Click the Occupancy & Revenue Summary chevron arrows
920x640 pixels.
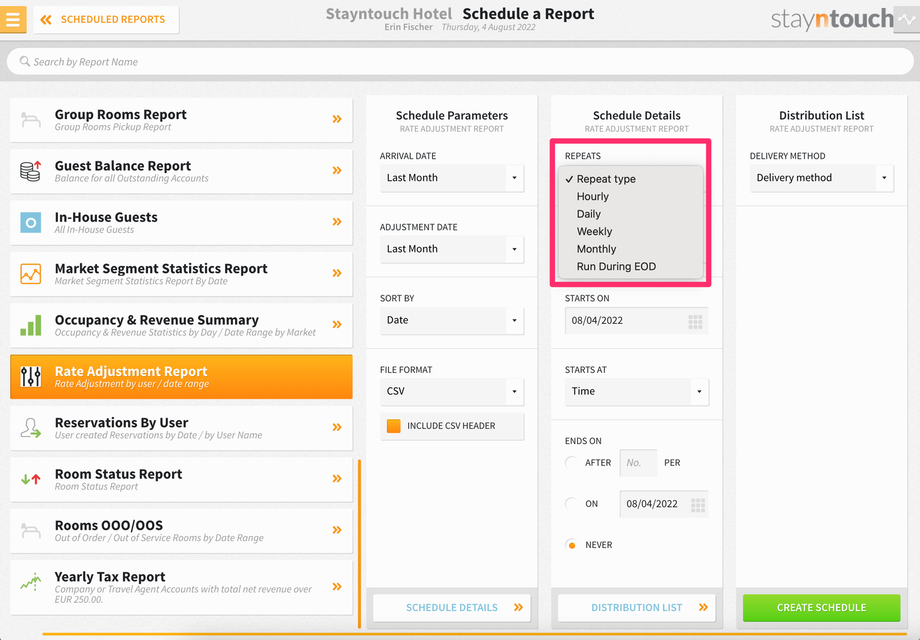(x=337, y=324)
